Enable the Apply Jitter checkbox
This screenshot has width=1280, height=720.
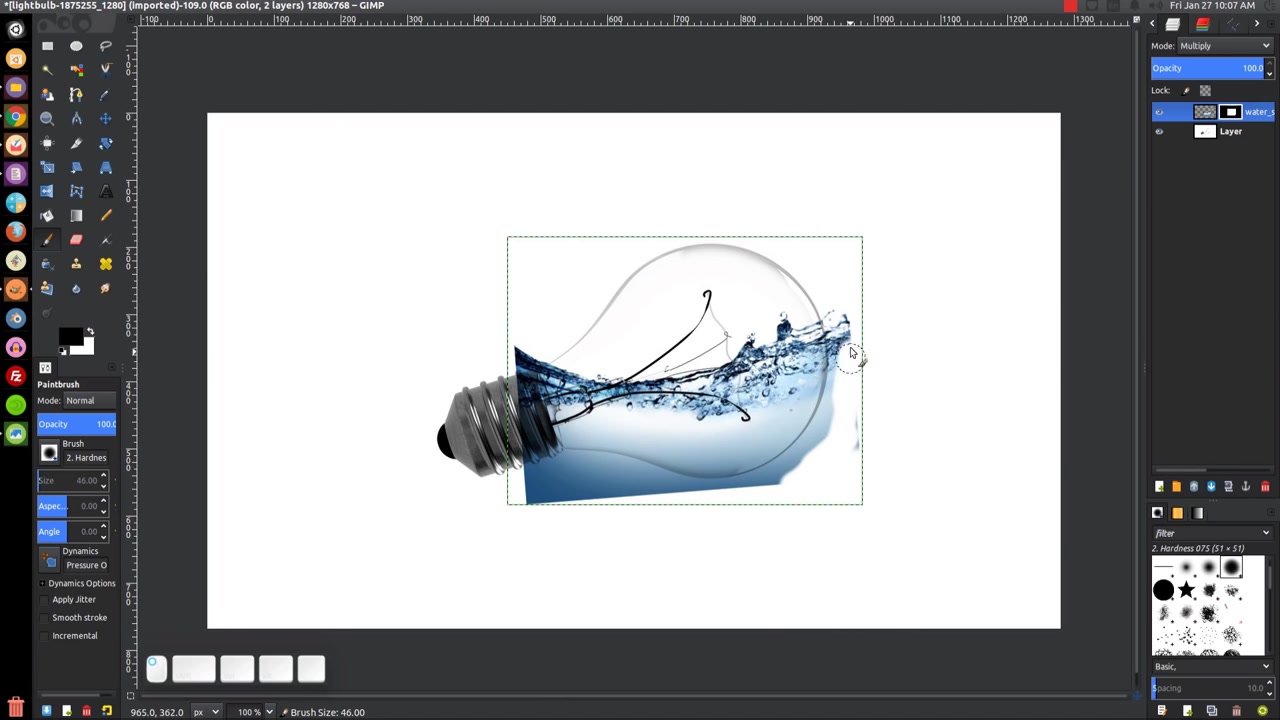point(45,600)
